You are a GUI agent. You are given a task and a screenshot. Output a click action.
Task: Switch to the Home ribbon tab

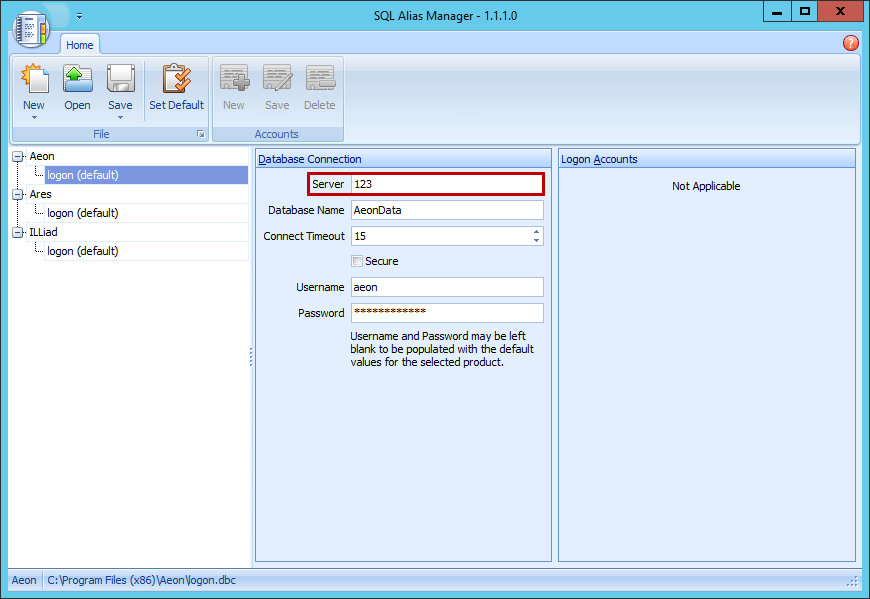click(80, 44)
